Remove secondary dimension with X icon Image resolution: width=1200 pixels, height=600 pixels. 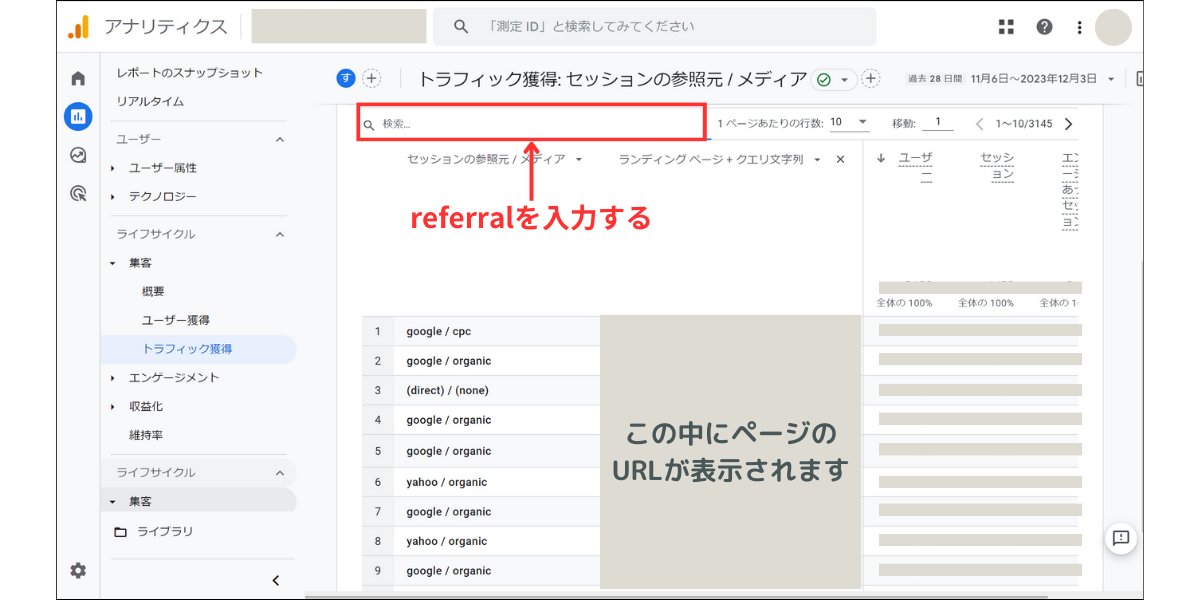coord(840,159)
